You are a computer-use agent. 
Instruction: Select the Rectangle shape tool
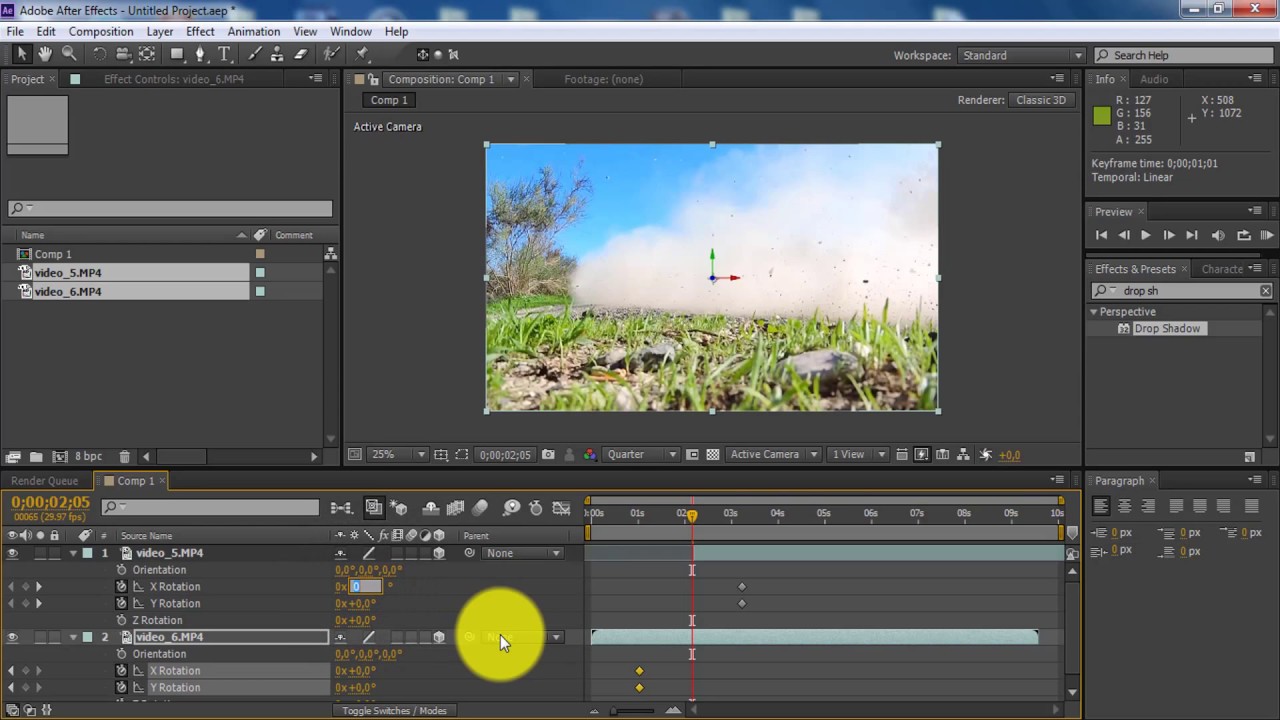pyautogui.click(x=177, y=54)
